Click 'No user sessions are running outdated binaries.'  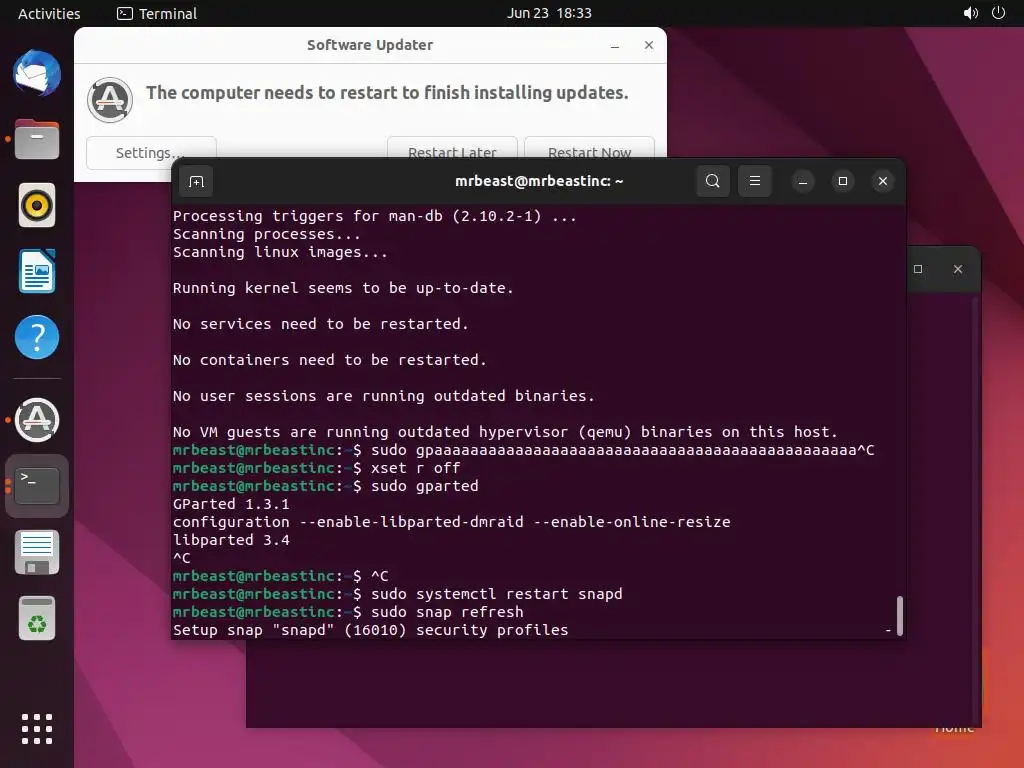tap(383, 396)
